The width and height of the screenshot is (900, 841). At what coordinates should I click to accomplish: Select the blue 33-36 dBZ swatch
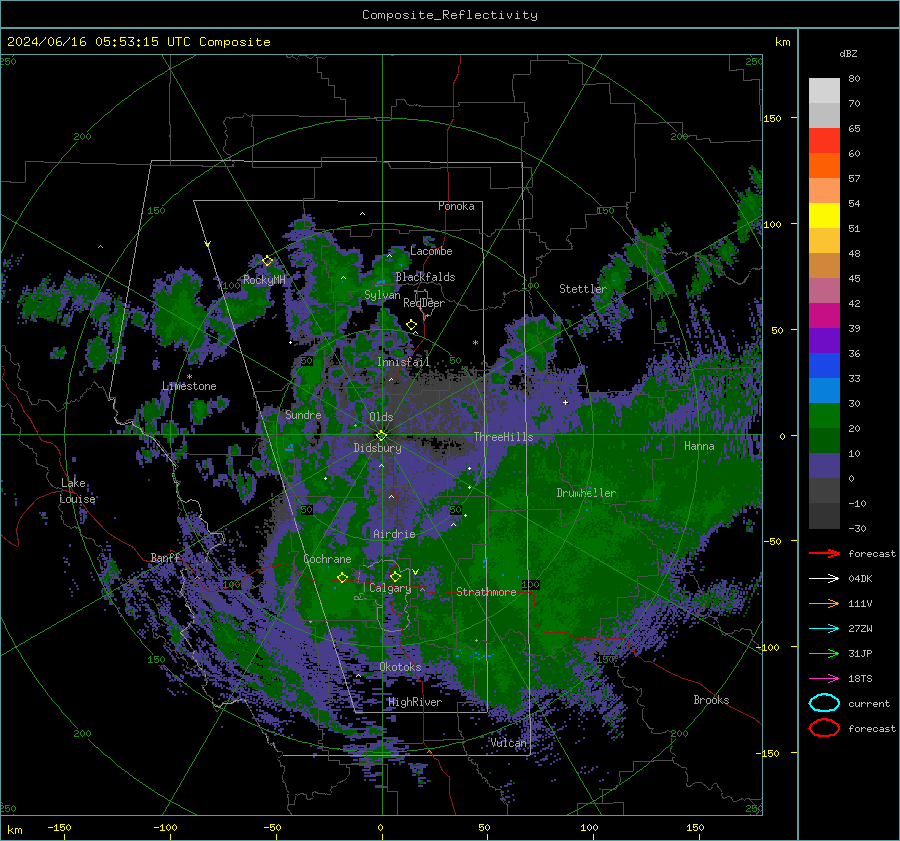824,366
